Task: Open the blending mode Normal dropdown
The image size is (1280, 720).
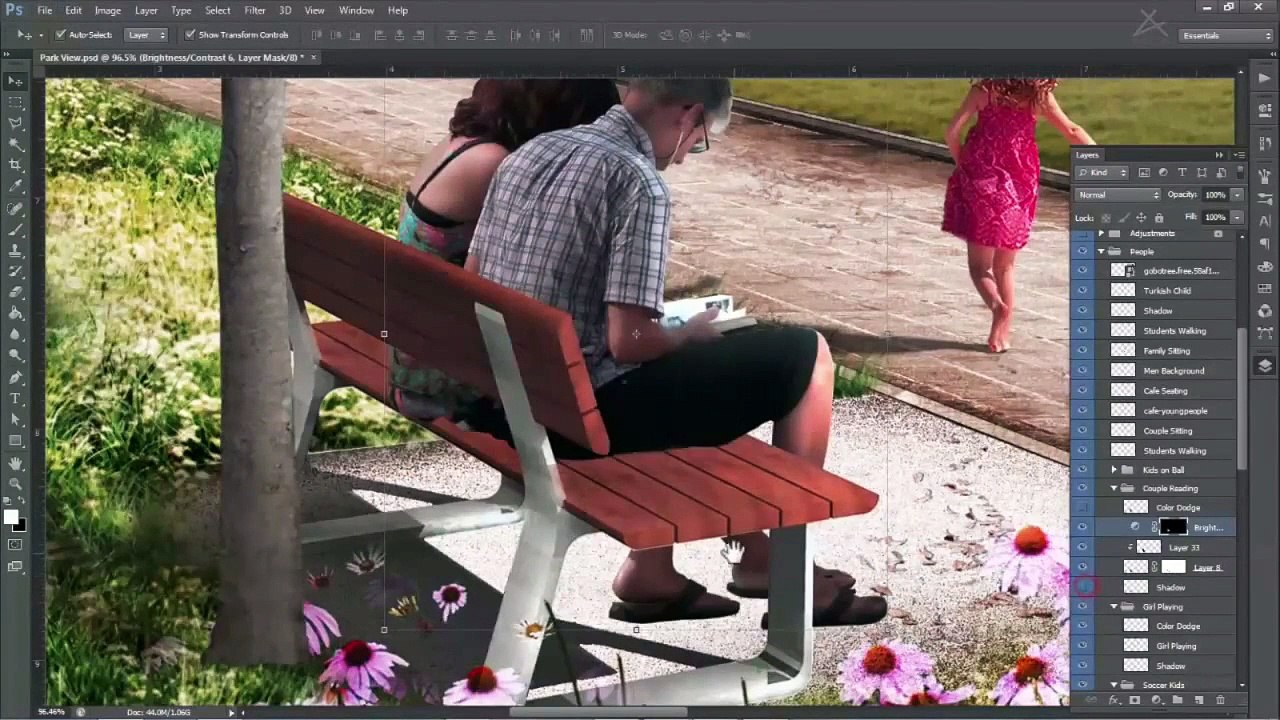Action: pos(1118,195)
